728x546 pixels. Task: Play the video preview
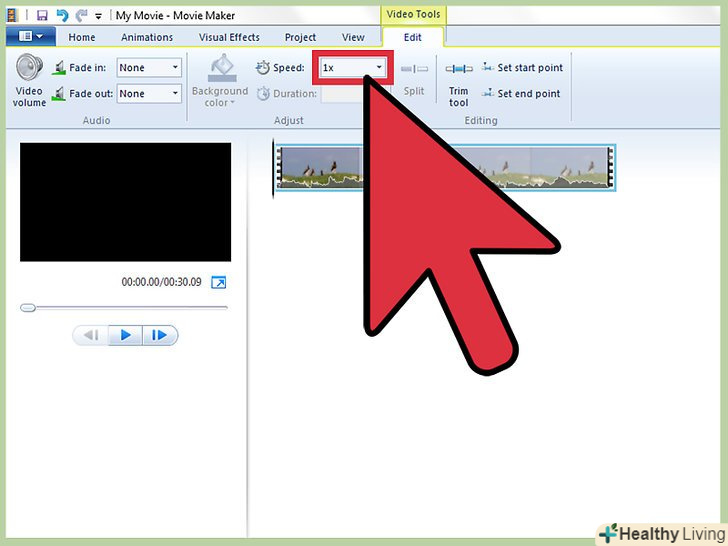pyautogui.click(x=125, y=335)
